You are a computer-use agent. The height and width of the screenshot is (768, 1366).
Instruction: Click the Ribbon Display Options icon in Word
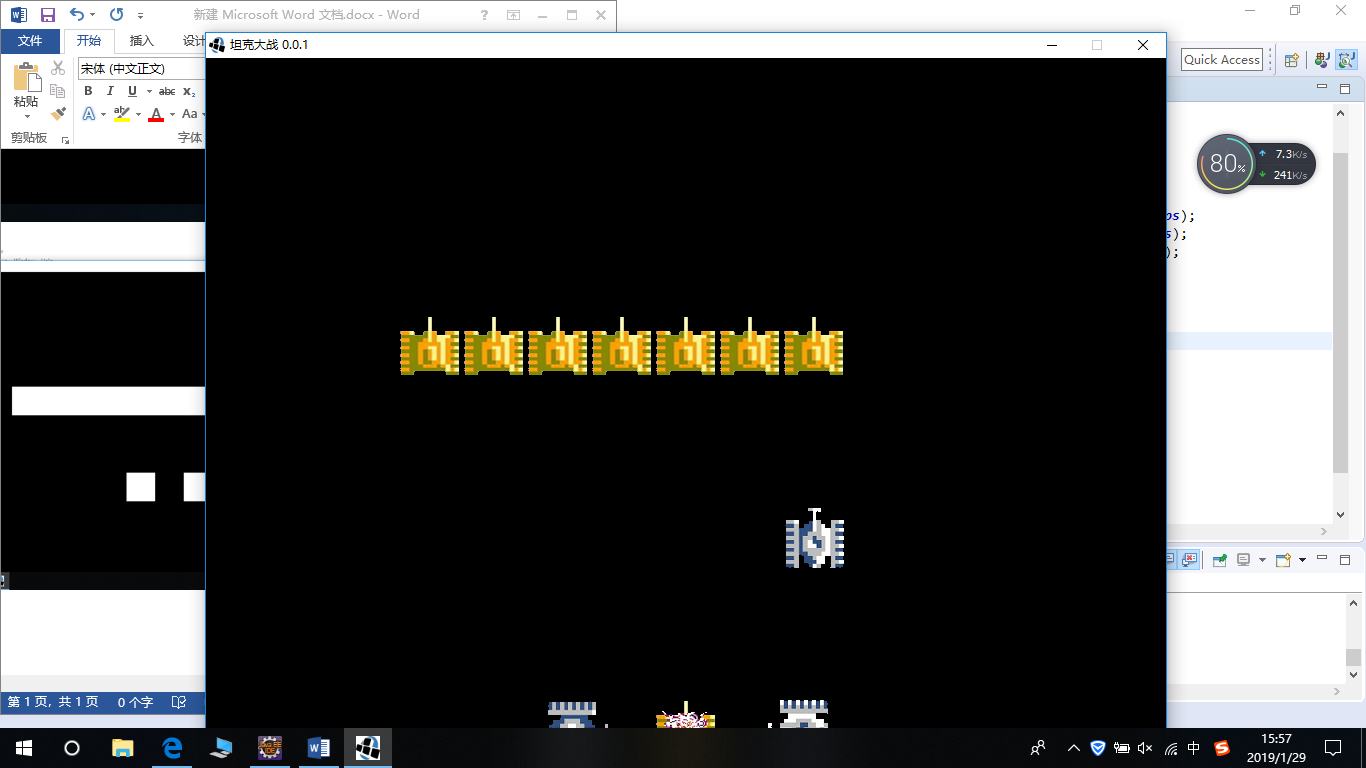click(514, 15)
